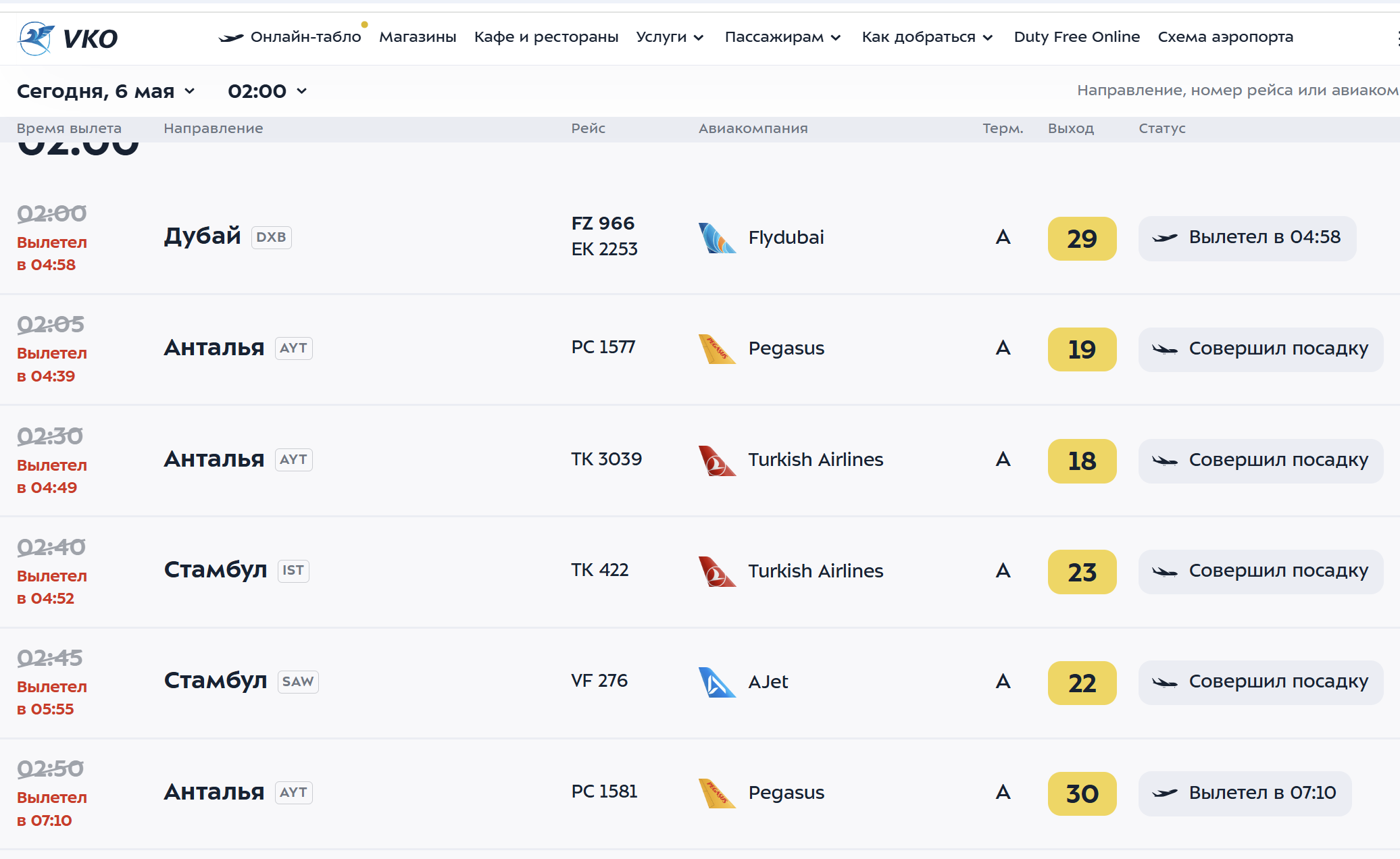Open the 02:00 time dropdown
The width and height of the screenshot is (1400, 859).
point(267,91)
